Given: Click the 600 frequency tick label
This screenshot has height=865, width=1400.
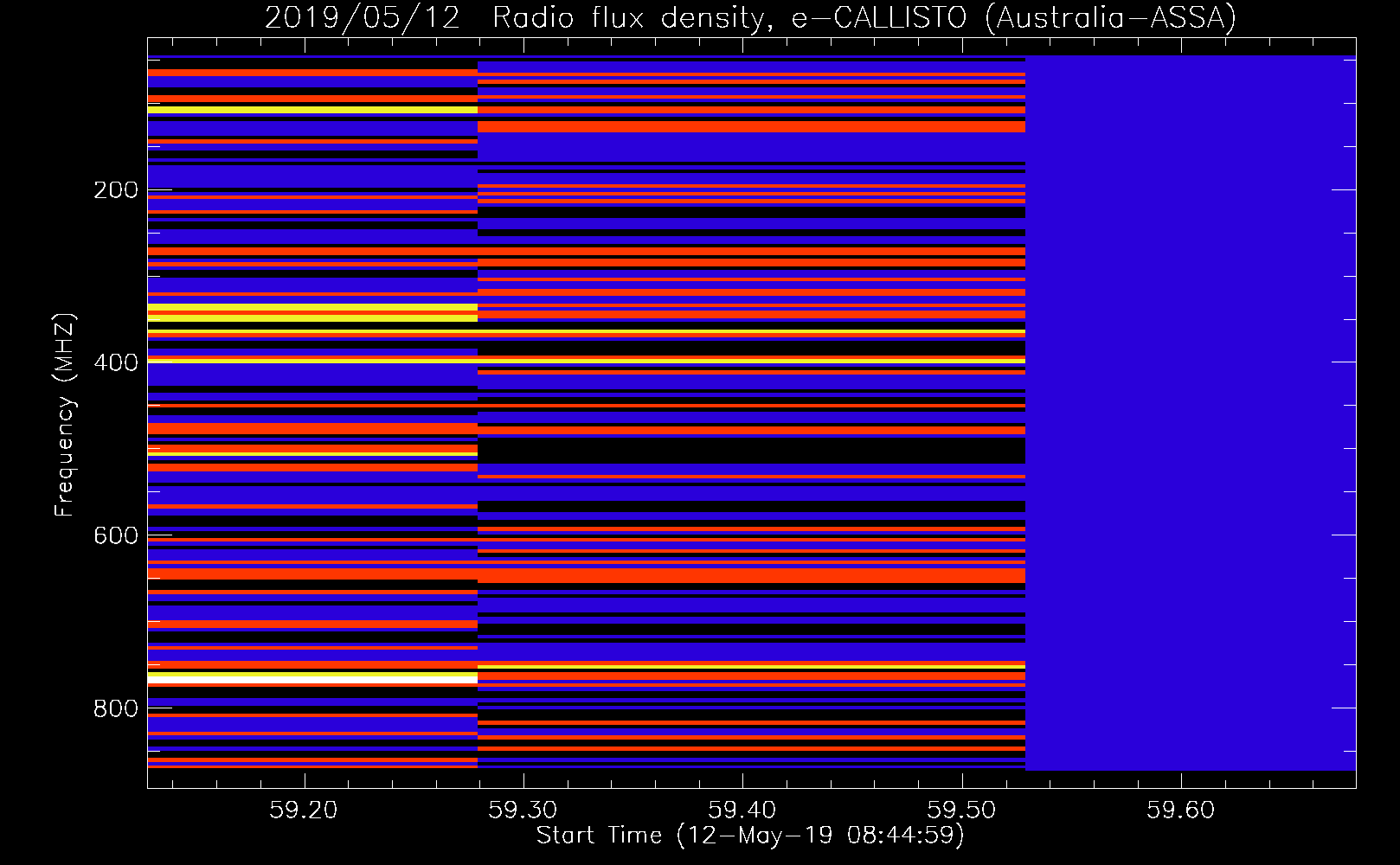Looking at the screenshot, I should point(116,535).
